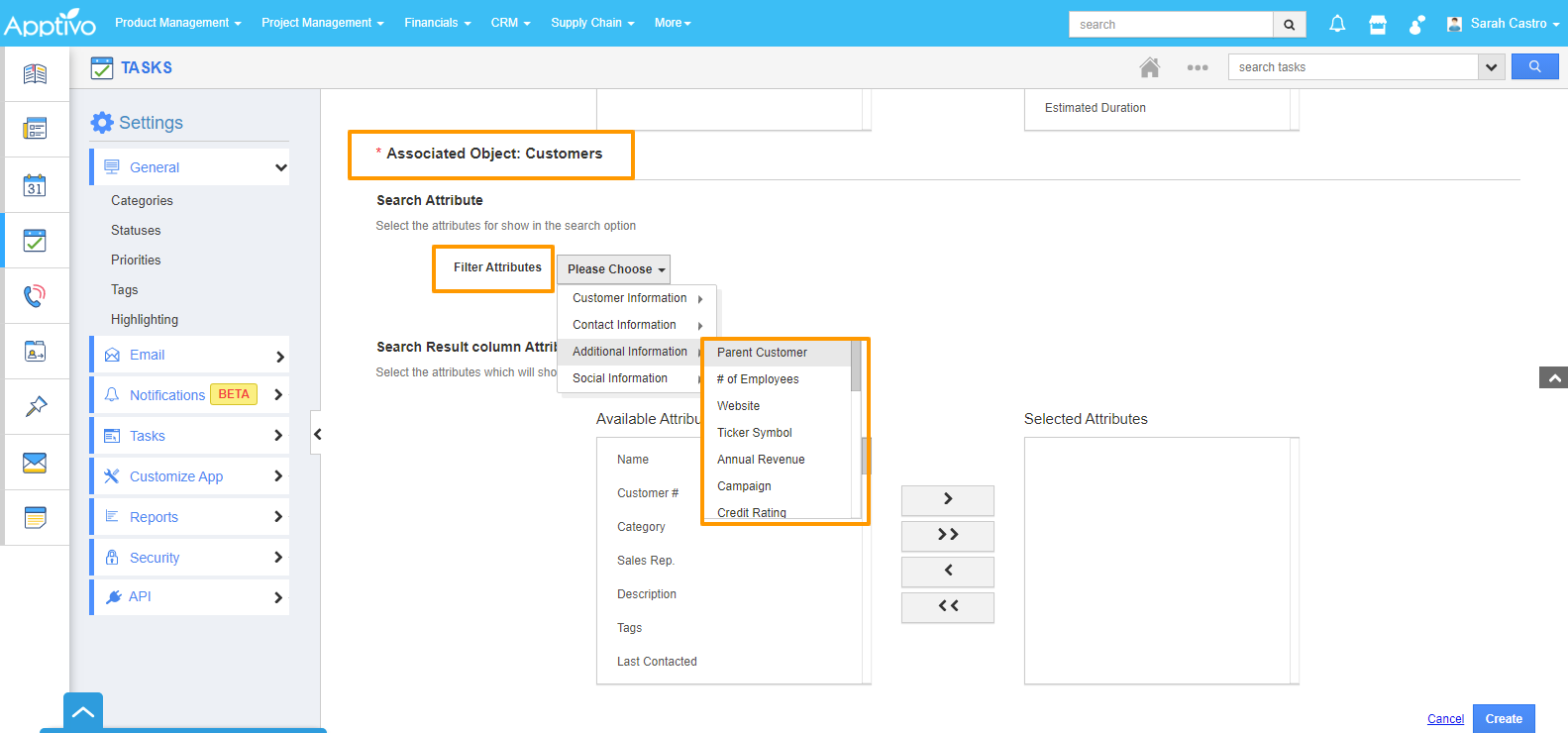Open the yellow notes icon in sidebar
Image resolution: width=1568 pixels, height=733 pixels.
[35, 517]
